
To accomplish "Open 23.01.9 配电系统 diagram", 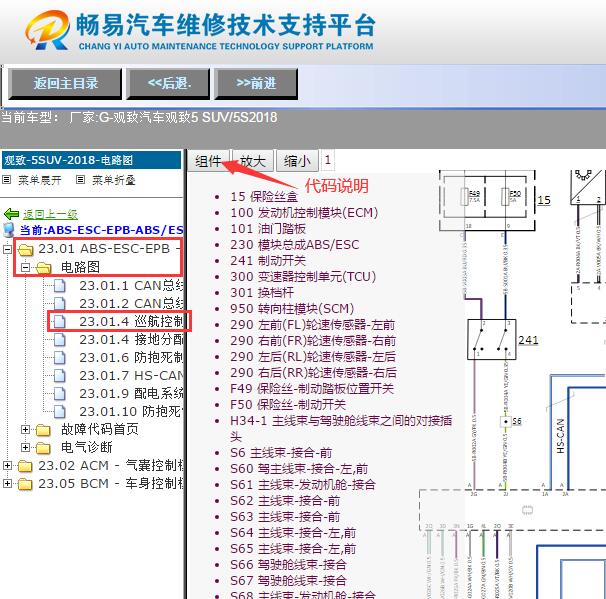I will pos(131,393).
